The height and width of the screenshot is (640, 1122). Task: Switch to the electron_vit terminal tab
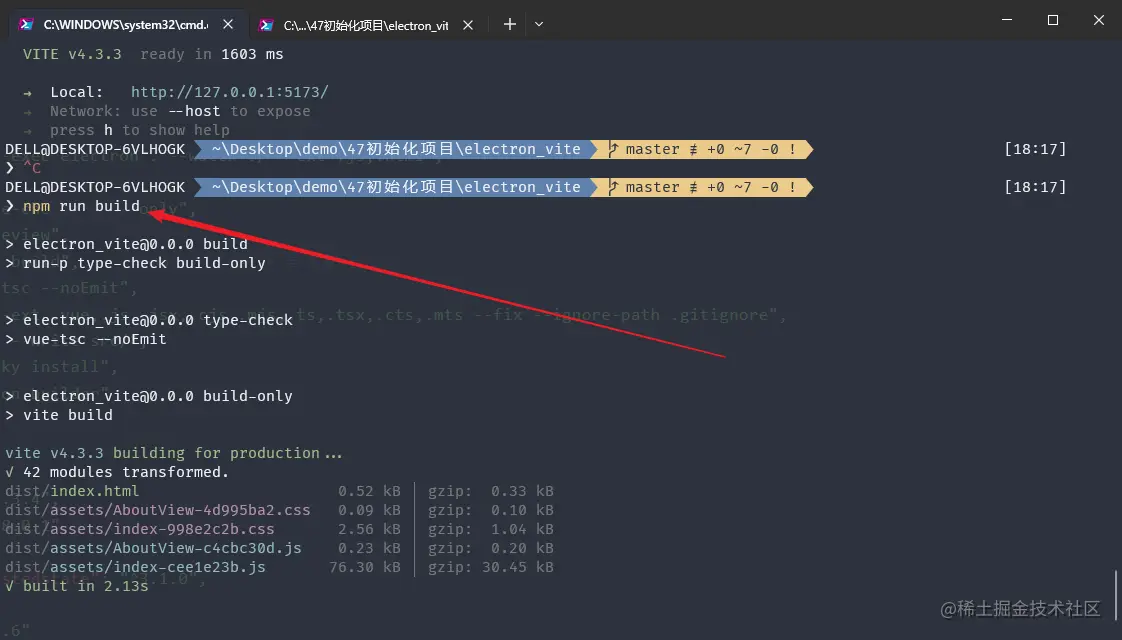[366, 25]
